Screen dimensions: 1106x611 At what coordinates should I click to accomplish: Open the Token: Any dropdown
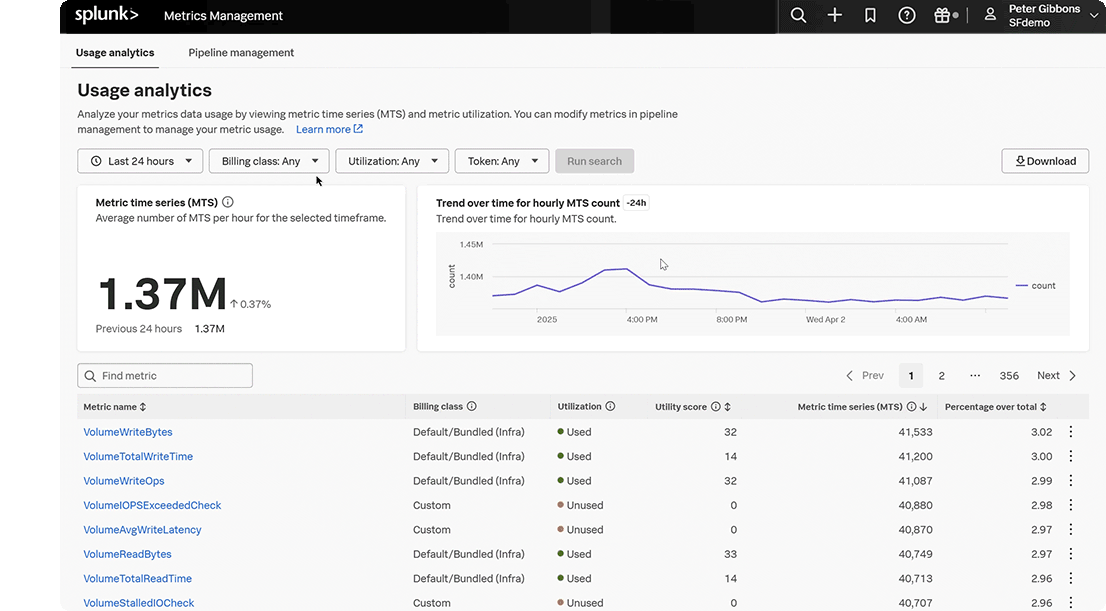tap(502, 161)
